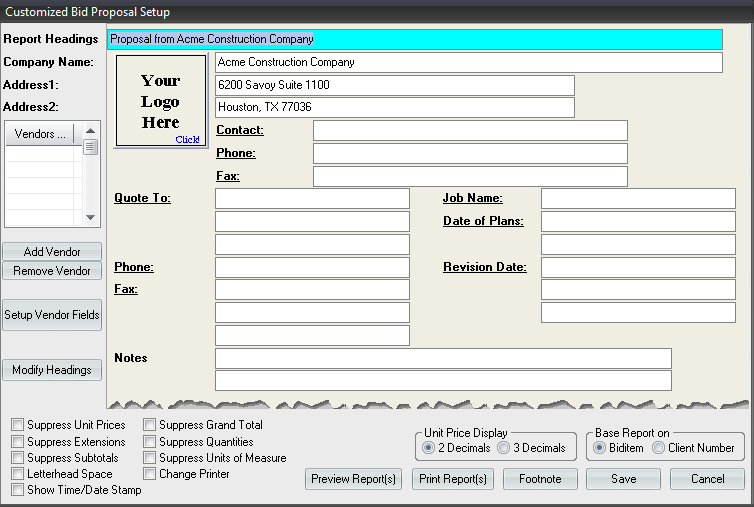Click the underlined 'Revision Date:' label
Image resolution: width=754 pixels, height=507 pixels.
coord(485,267)
